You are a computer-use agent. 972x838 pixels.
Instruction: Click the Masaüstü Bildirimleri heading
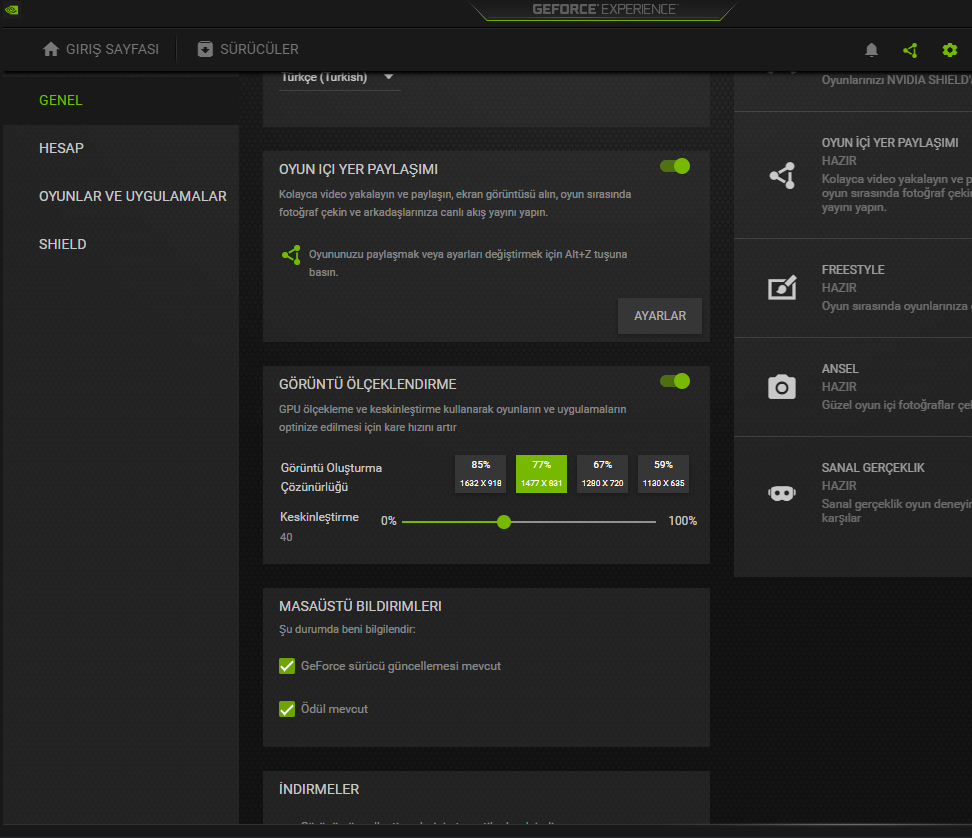coord(360,606)
